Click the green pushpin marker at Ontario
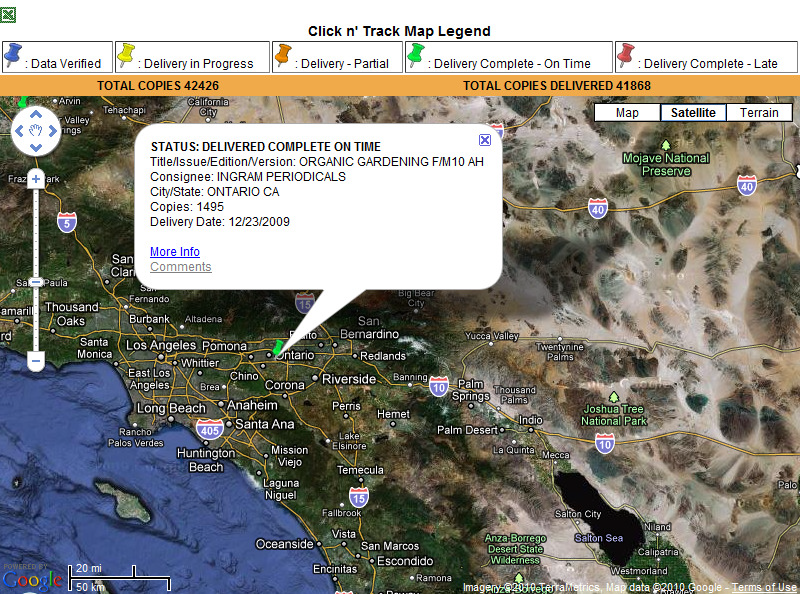 tap(278, 348)
